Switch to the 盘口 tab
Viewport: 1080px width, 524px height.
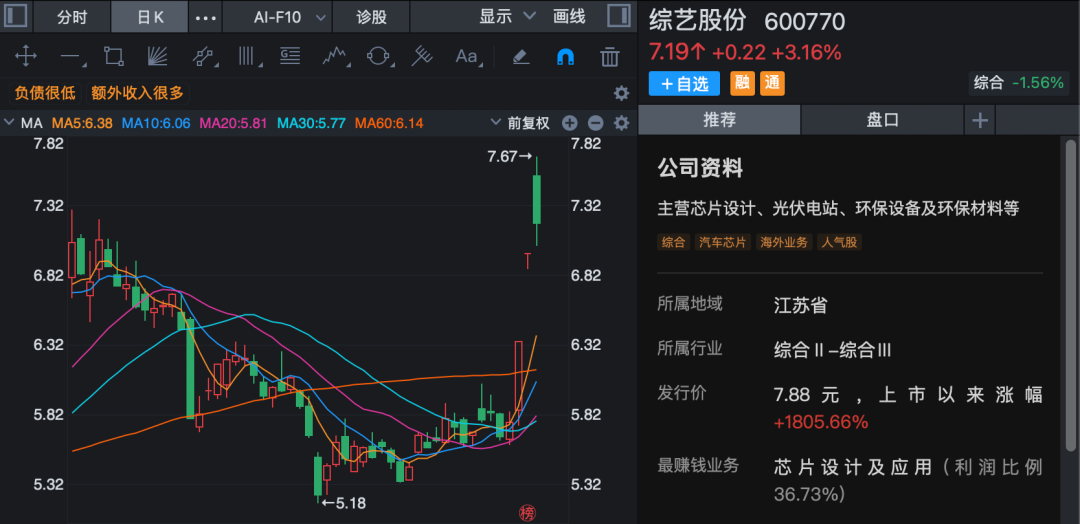tap(882, 120)
